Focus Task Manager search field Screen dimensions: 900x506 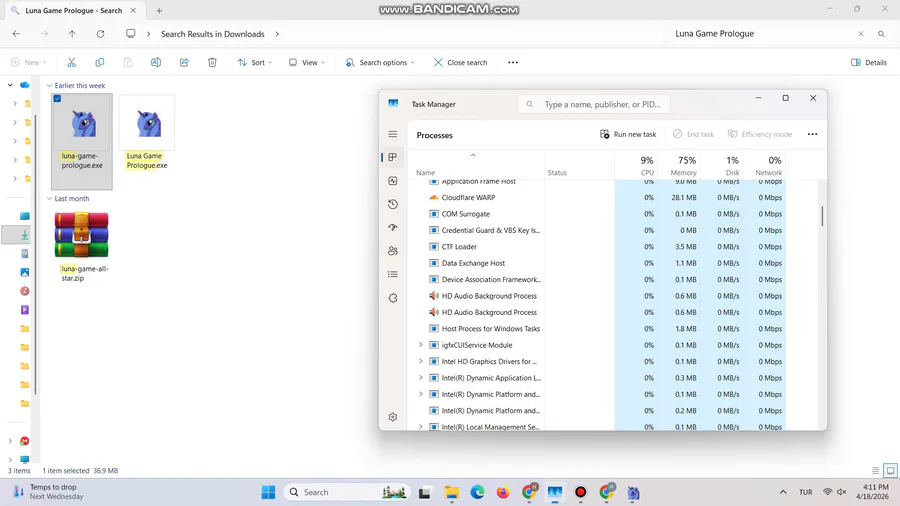pyautogui.click(x=593, y=104)
